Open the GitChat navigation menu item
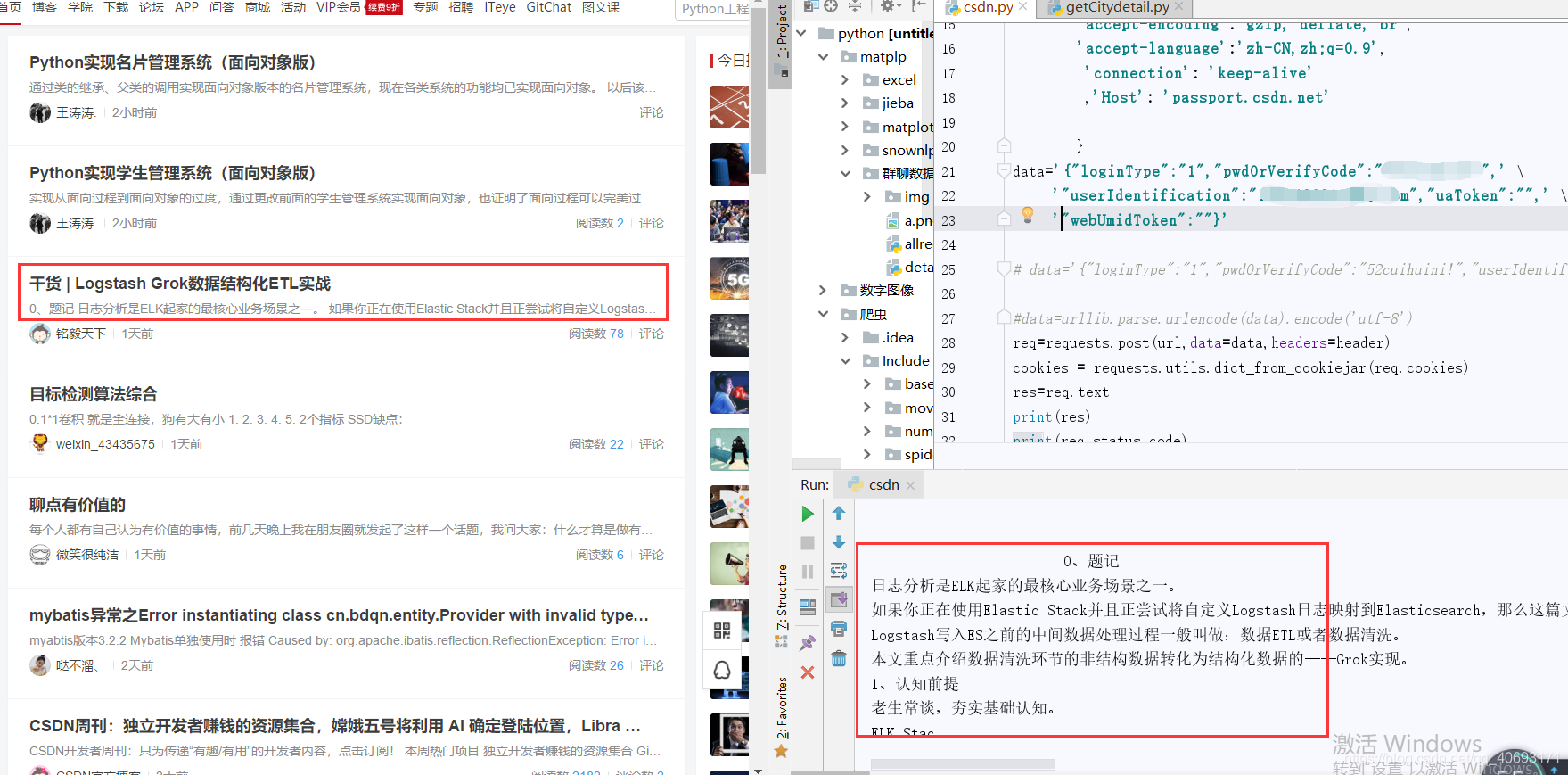1568x775 pixels. point(548,7)
